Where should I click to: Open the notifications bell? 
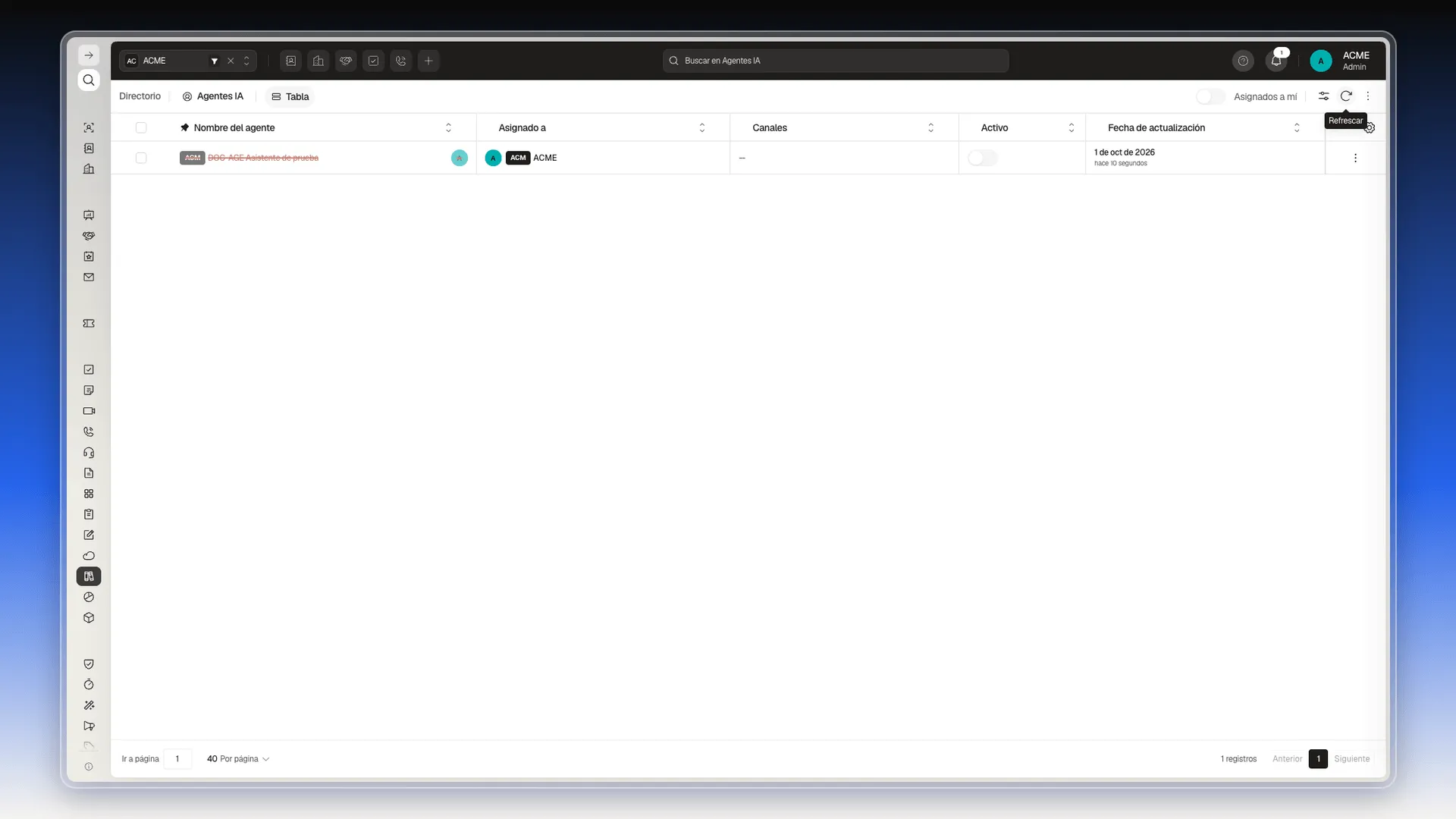coord(1276,61)
